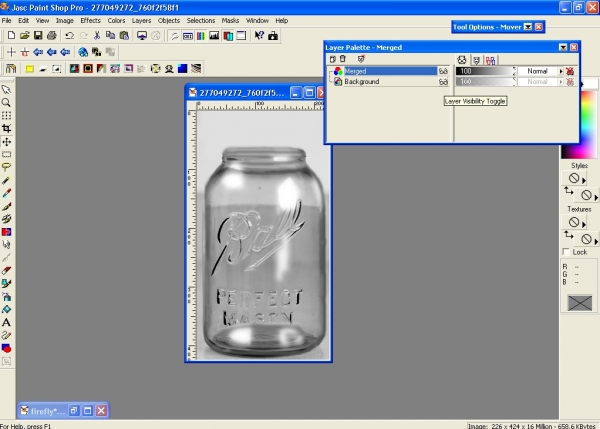This screenshot has width=600, height=429.
Task: Click the Save floppy disk icon
Action: pos(38,36)
